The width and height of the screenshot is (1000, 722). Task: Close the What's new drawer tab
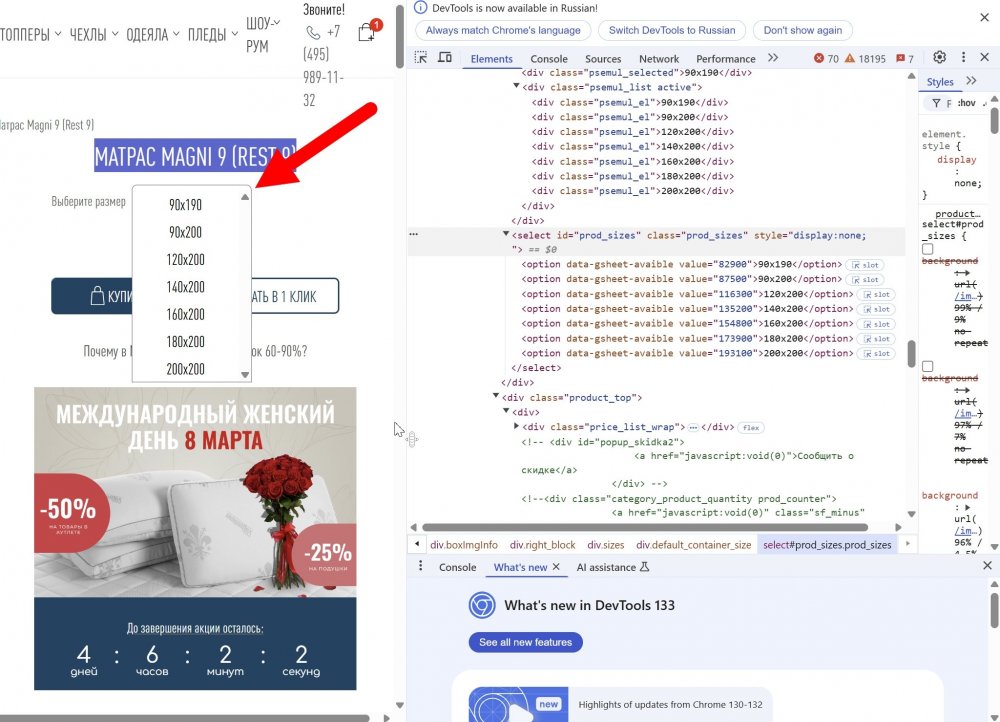pos(557,567)
